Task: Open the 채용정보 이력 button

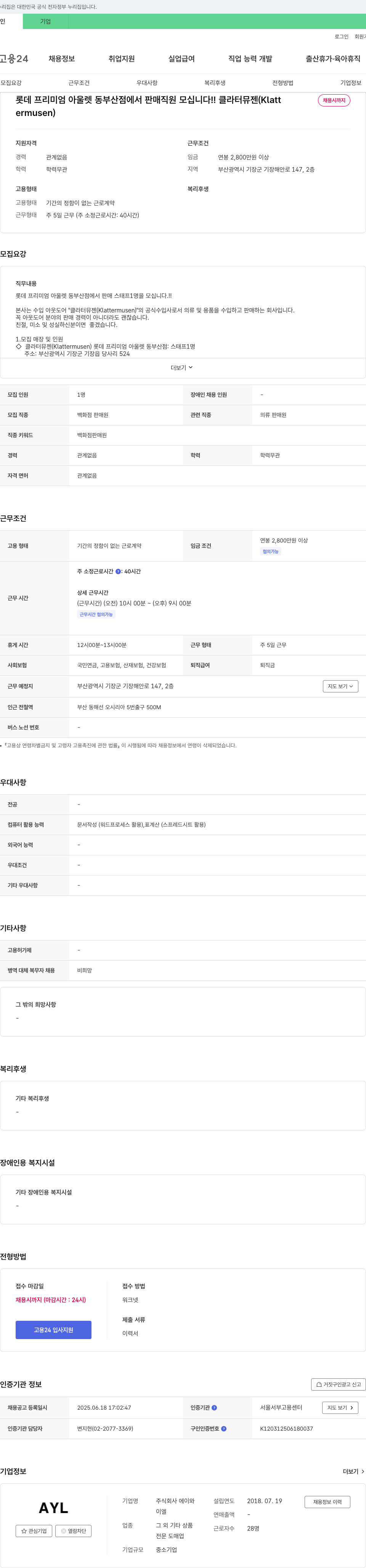Action: [327, 1502]
